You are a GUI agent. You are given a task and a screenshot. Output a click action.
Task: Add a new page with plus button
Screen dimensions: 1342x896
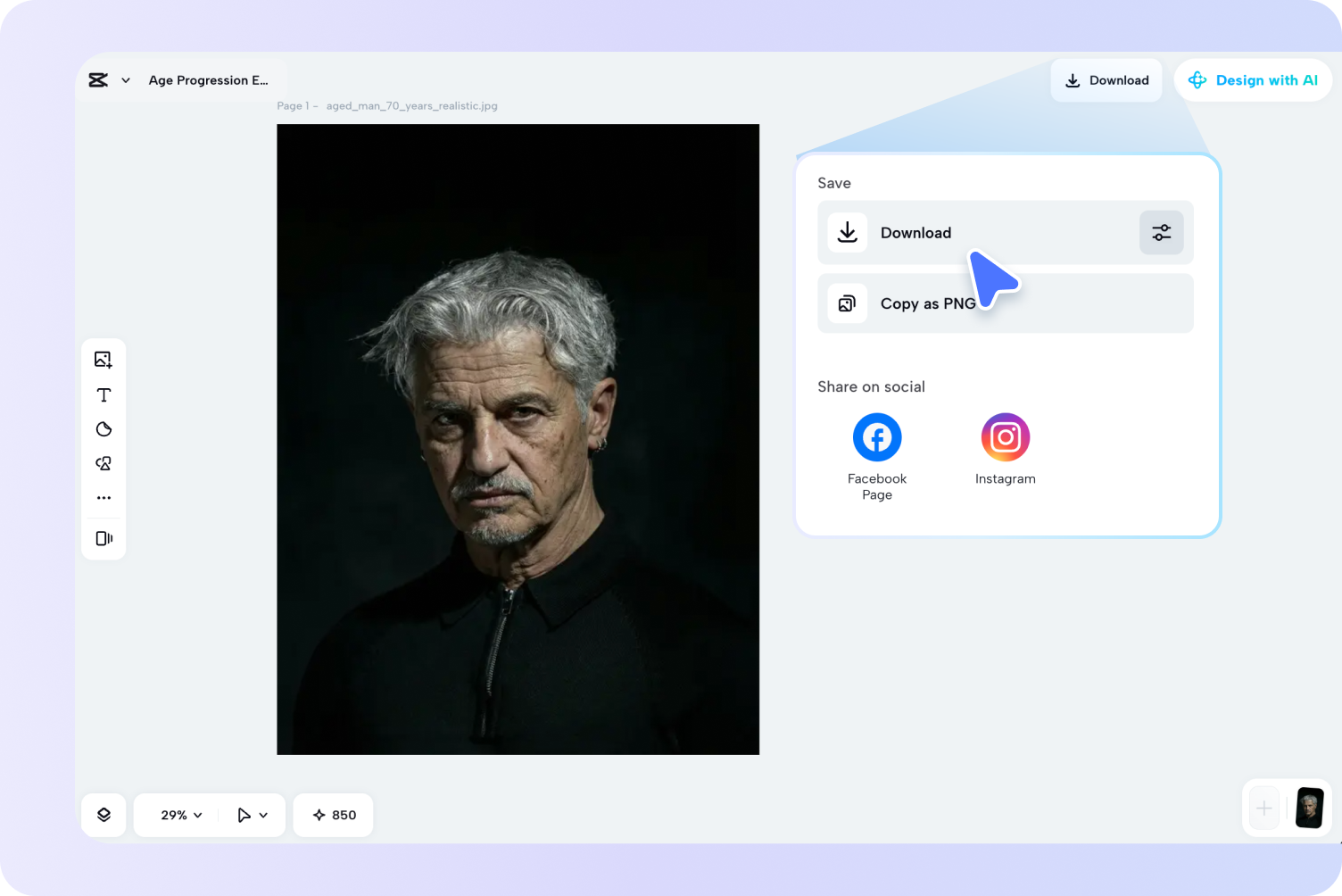pyautogui.click(x=1264, y=809)
